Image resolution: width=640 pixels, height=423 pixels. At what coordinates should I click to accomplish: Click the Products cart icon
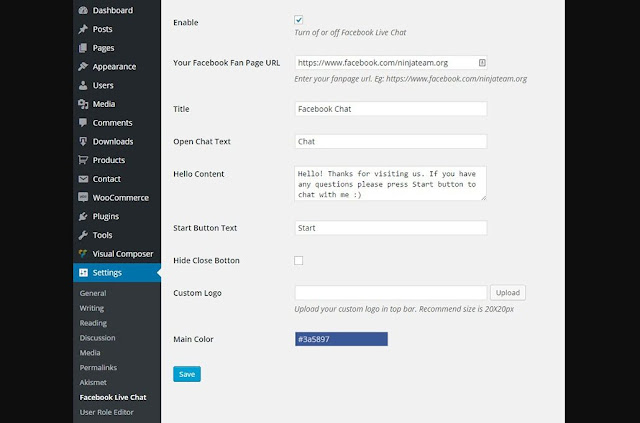(x=83, y=160)
